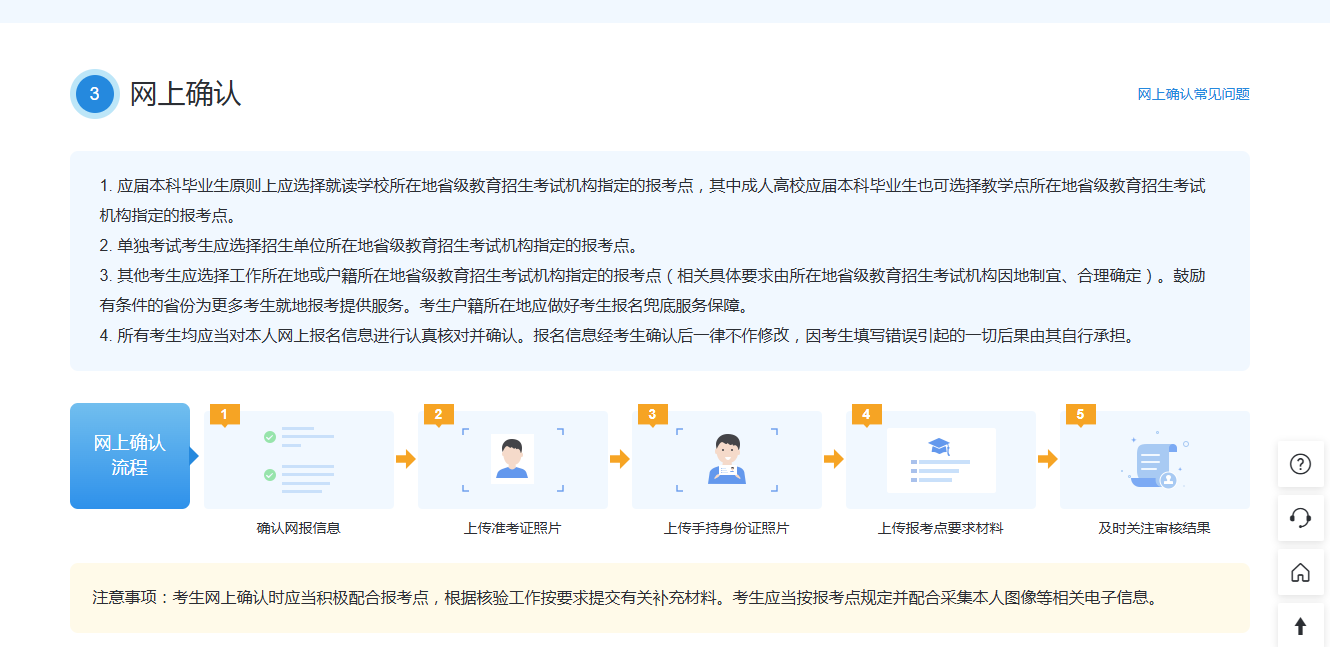Image resolution: width=1330 pixels, height=647 pixels.
Task: Select the 及时关注审核结果 step label
Action: click(1153, 527)
